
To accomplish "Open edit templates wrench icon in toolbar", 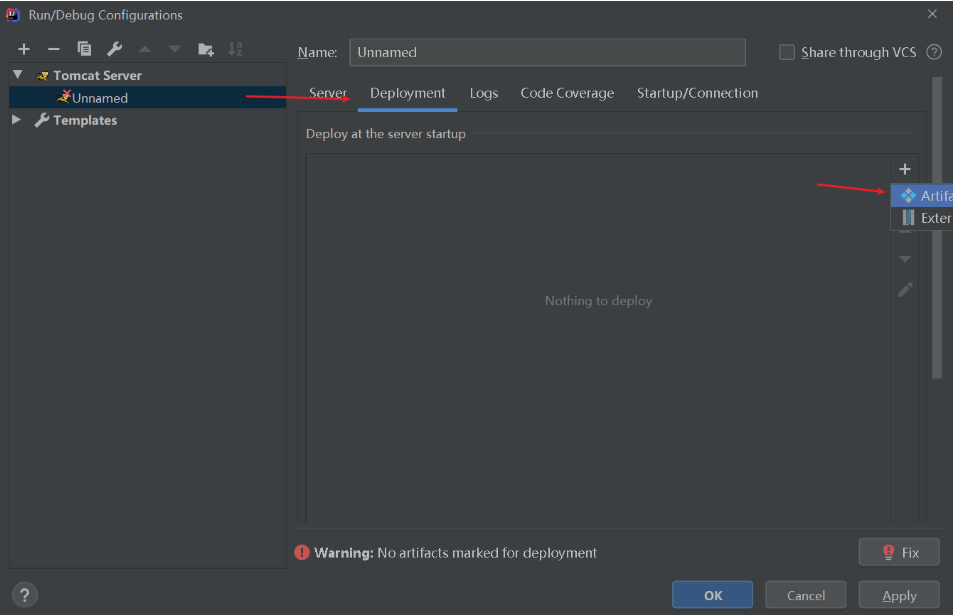I will coord(115,49).
